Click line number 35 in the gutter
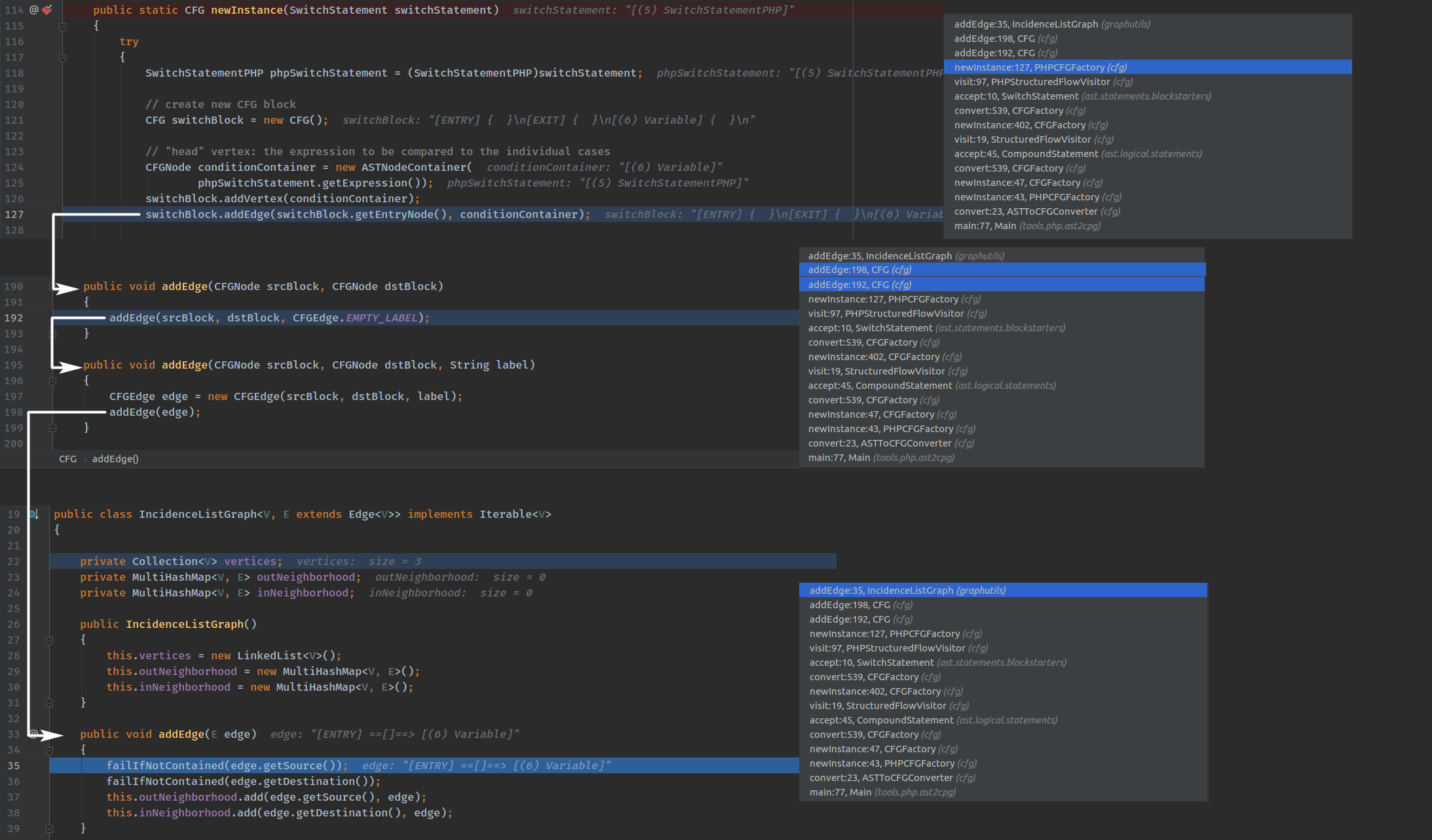This screenshot has height=840, width=1432. pos(14,766)
